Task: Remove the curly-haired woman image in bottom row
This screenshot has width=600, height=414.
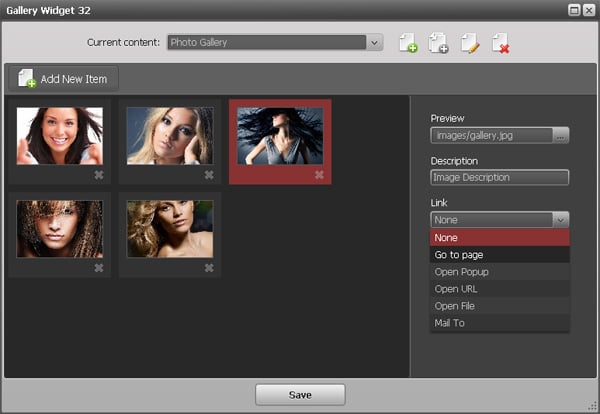Action: click(x=99, y=268)
